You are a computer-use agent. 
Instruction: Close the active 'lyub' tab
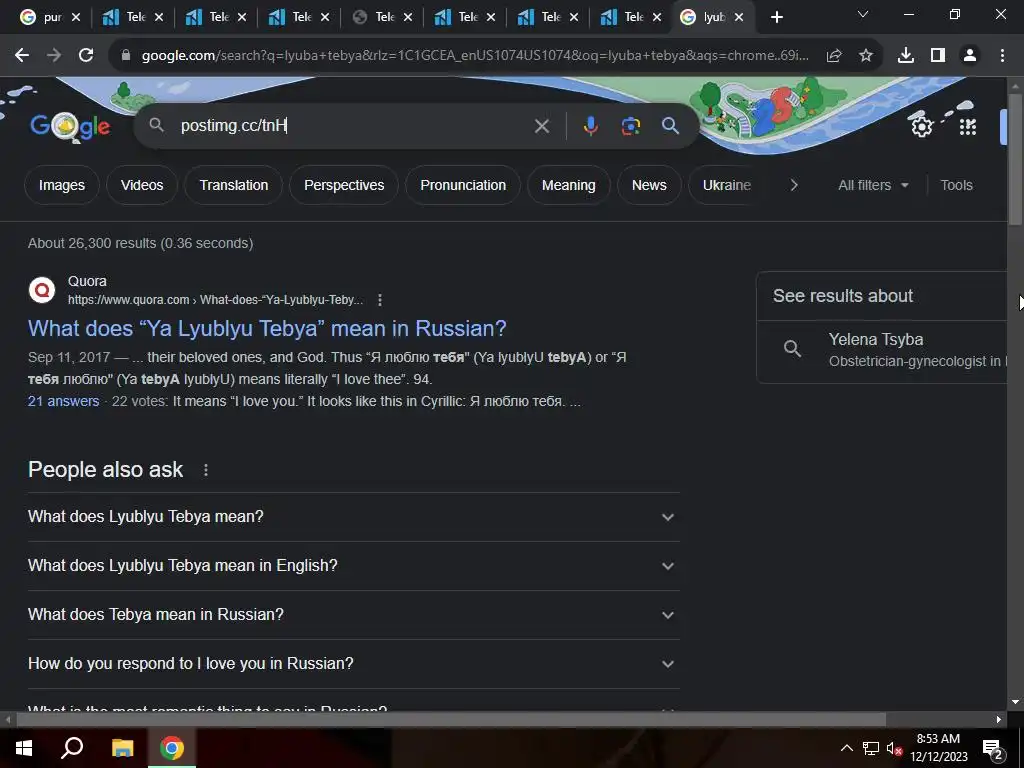739,17
